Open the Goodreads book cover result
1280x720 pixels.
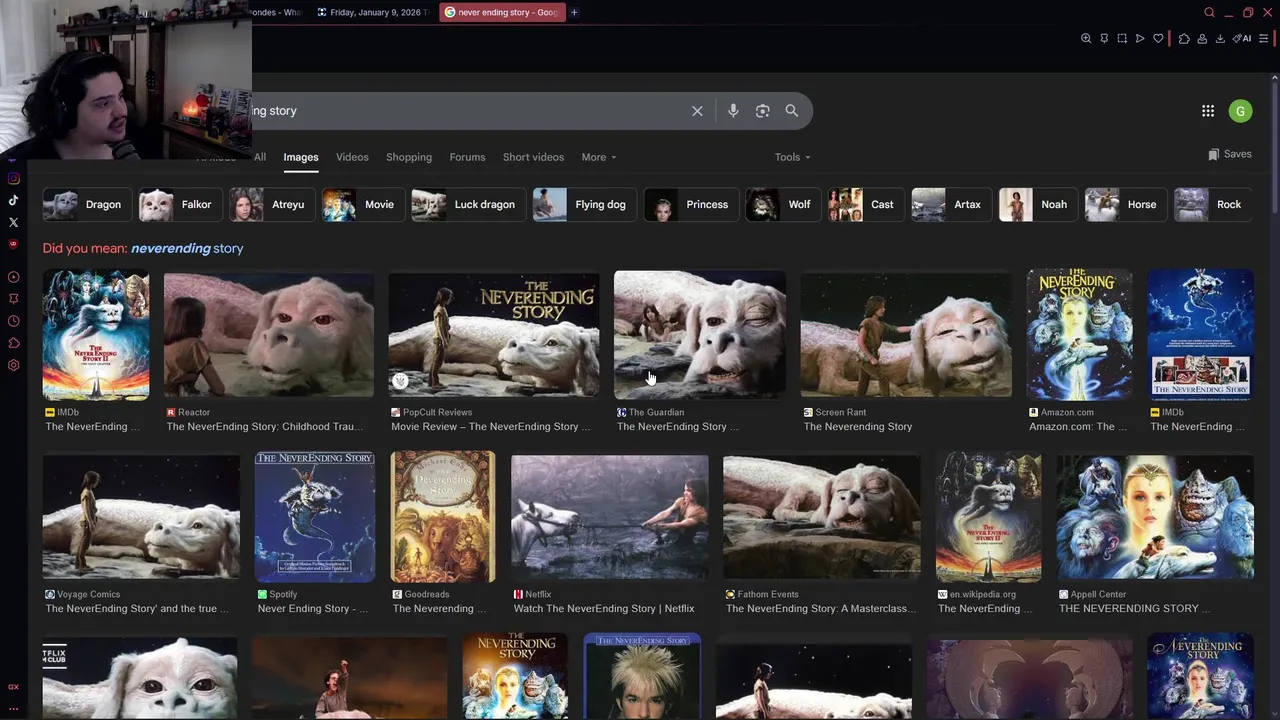pyautogui.click(x=443, y=517)
